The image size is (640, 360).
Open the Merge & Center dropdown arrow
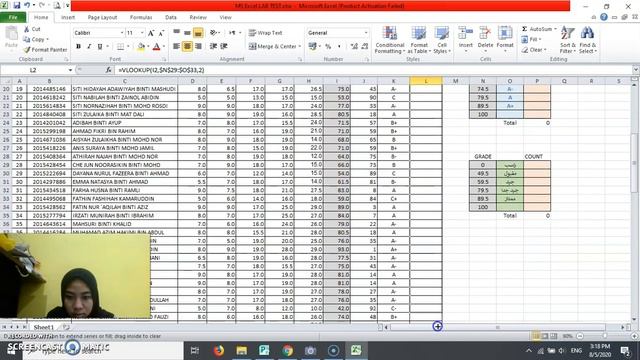300,47
